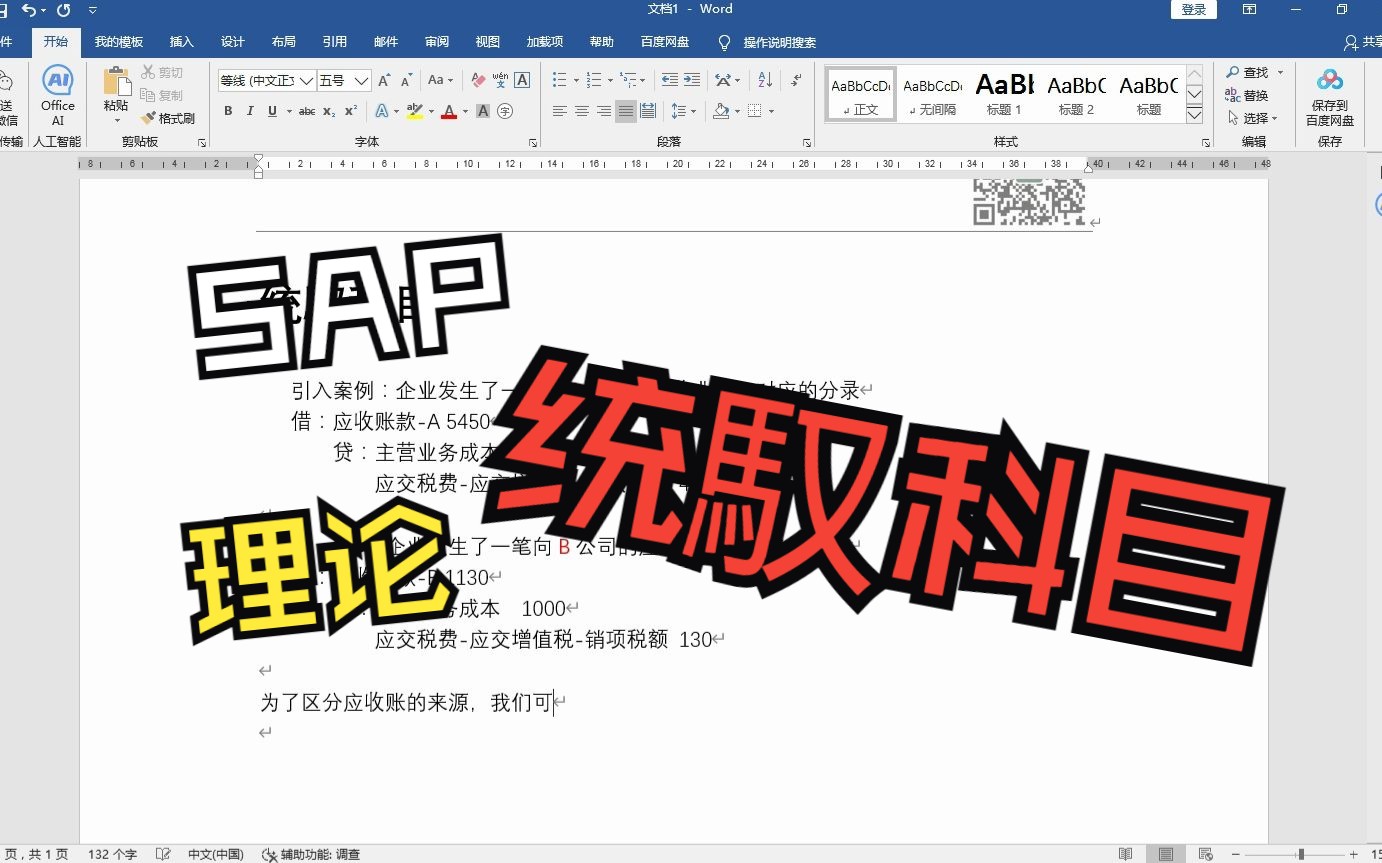Click the word count 132 个字
This screenshot has height=863, width=1382.
point(112,854)
